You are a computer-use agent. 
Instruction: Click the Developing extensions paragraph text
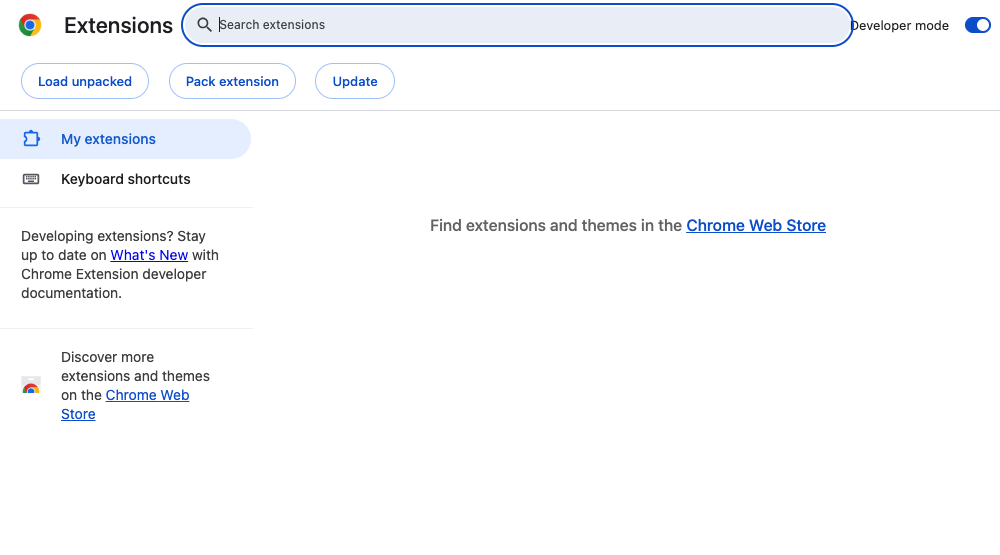coord(120,265)
